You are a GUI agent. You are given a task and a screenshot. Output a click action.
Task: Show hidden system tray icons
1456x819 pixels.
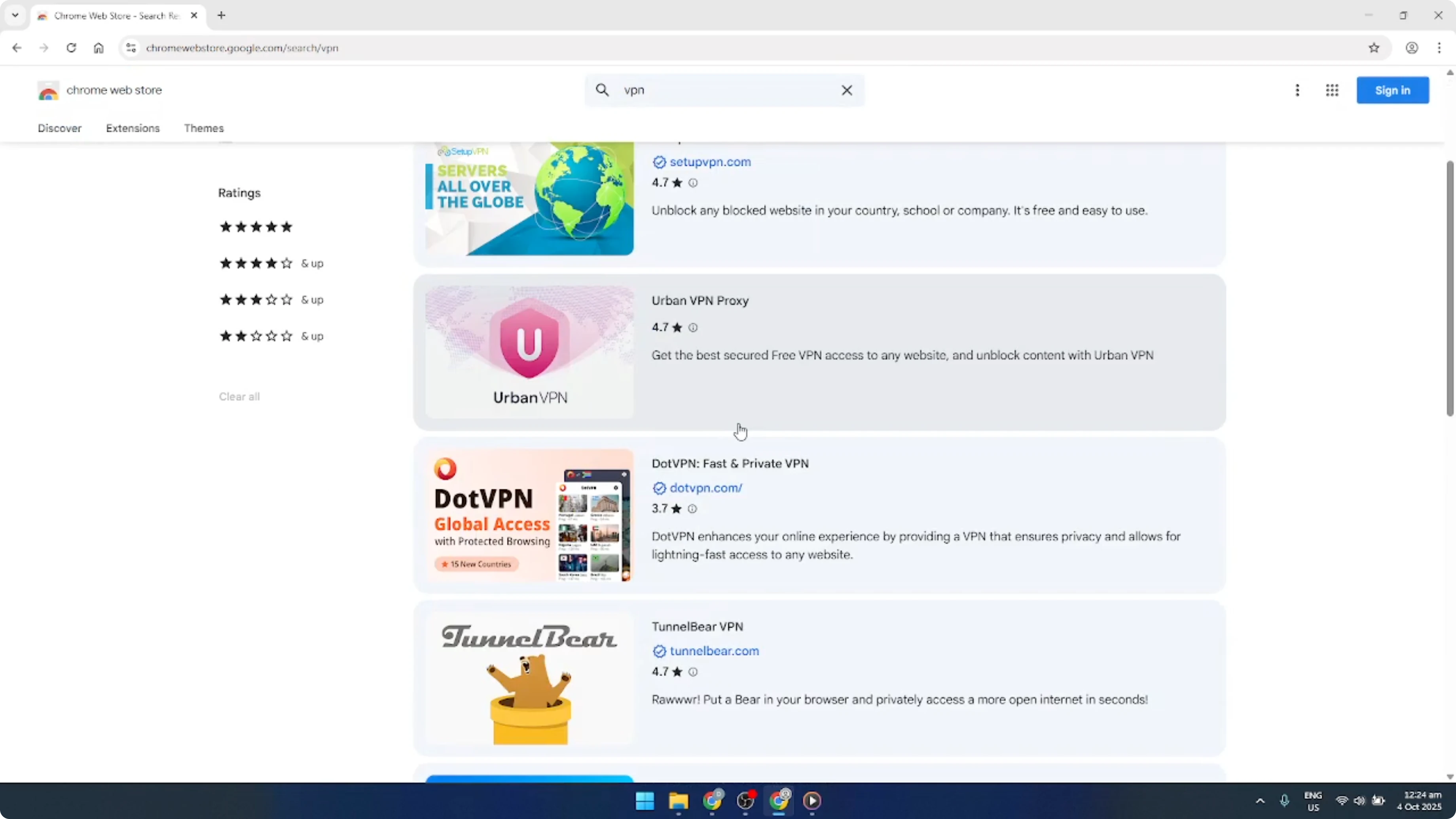(1260, 801)
